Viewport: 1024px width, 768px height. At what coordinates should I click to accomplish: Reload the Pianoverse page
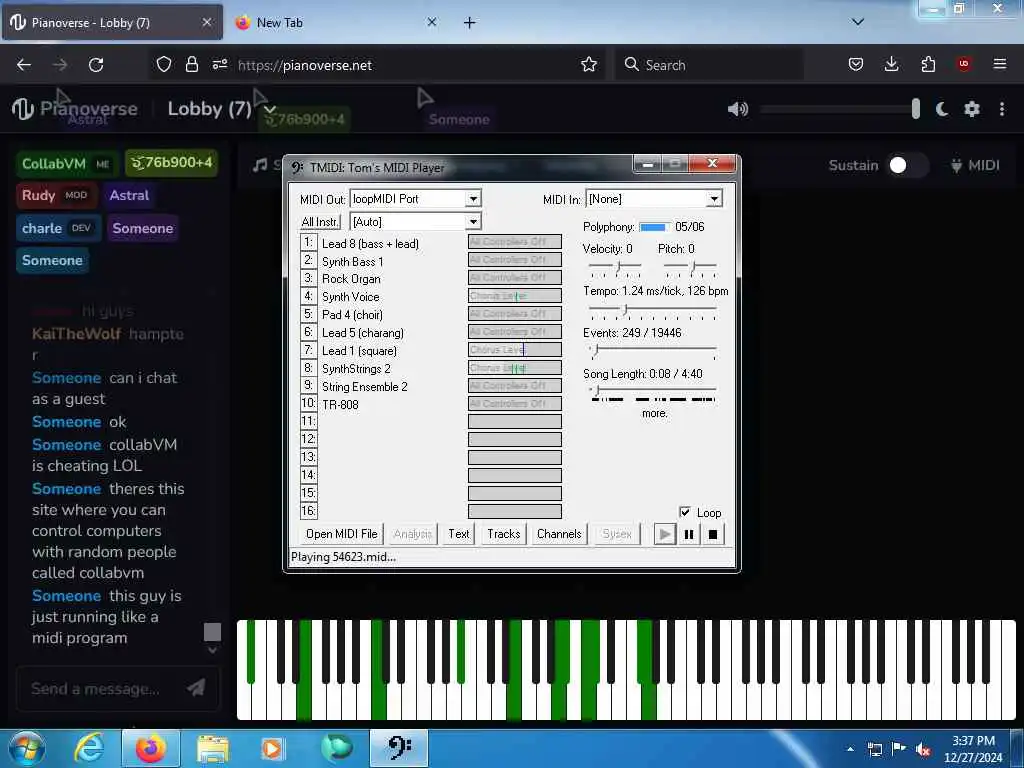tap(96, 65)
